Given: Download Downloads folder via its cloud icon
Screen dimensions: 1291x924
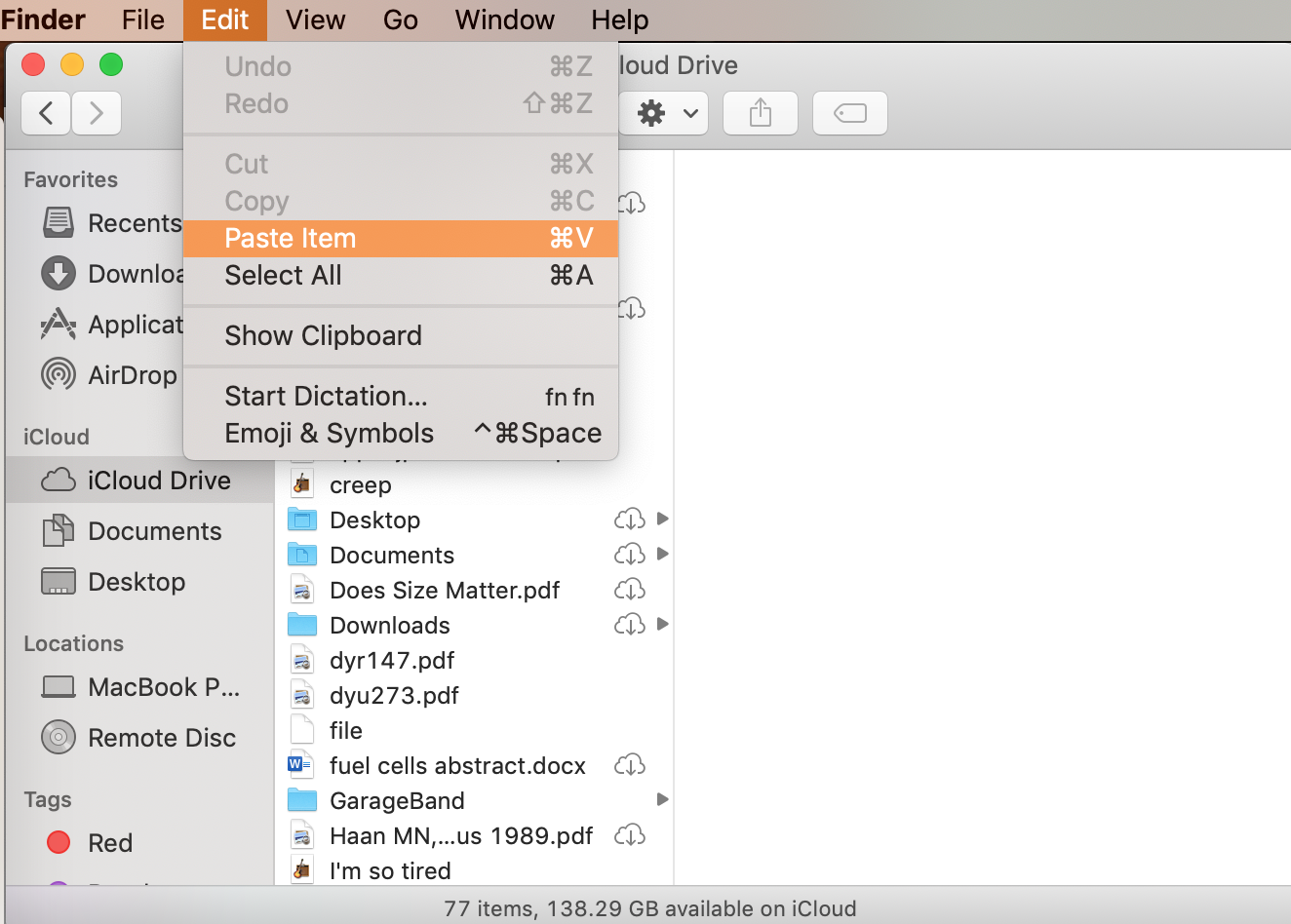Looking at the screenshot, I should [630, 624].
